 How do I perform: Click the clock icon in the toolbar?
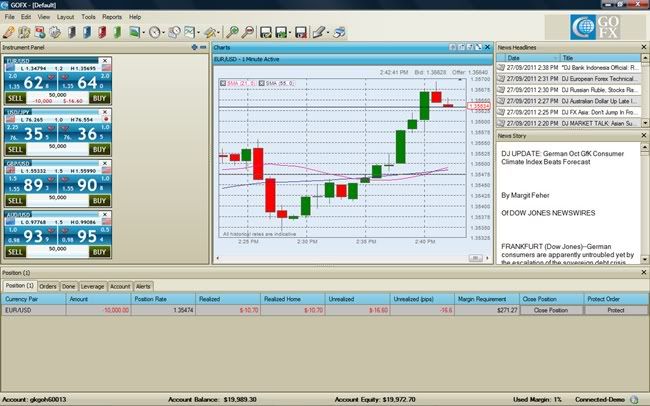(155, 32)
